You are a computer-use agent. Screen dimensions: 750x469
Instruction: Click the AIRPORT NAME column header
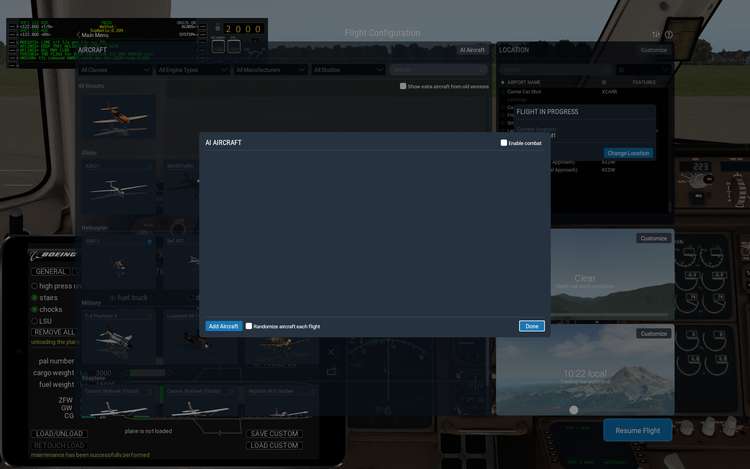pos(524,82)
